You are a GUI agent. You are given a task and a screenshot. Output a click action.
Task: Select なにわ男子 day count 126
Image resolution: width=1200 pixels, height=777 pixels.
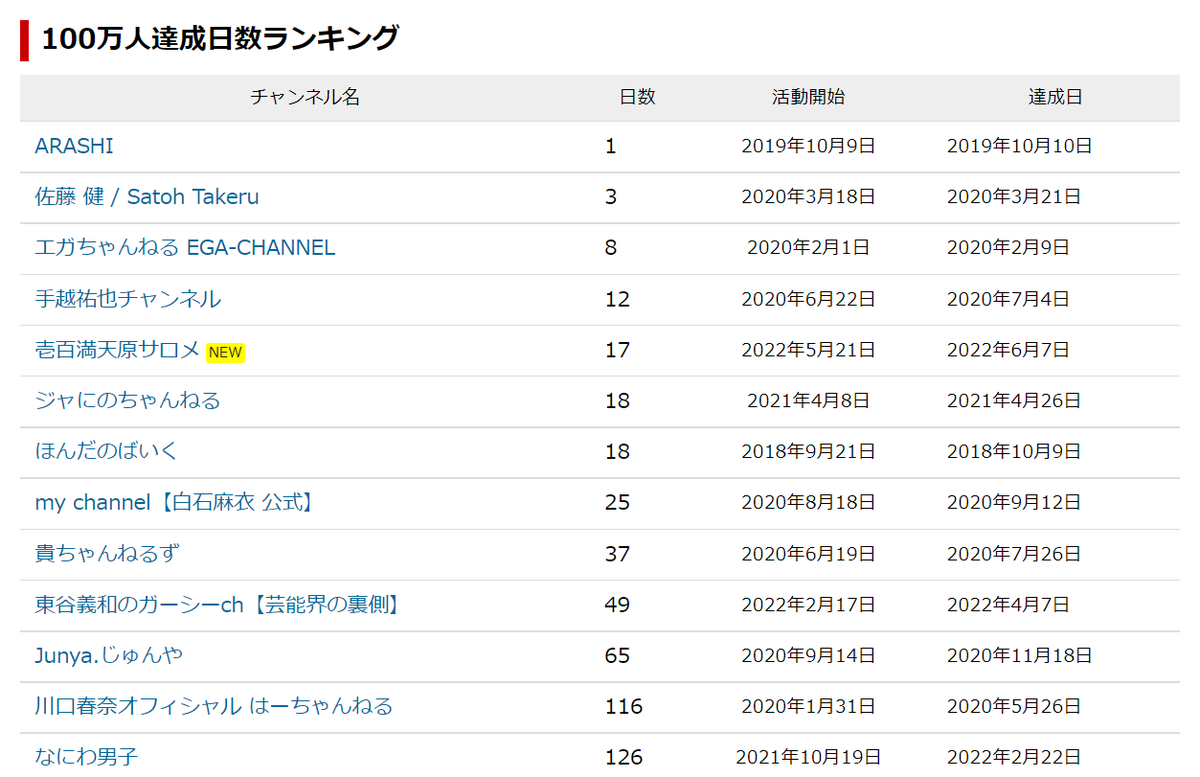pyautogui.click(x=624, y=757)
